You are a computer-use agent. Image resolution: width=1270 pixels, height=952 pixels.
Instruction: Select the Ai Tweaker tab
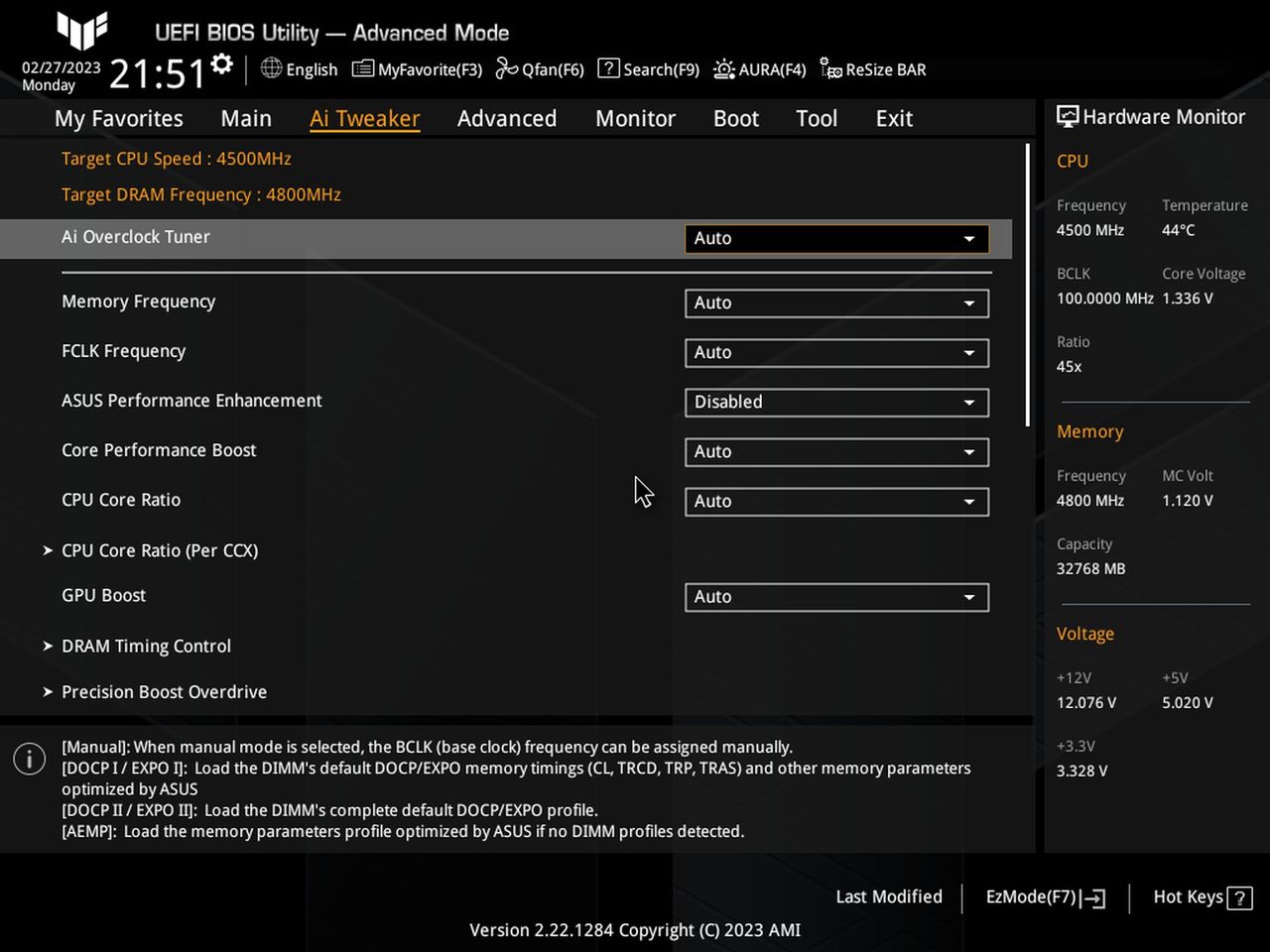(364, 119)
